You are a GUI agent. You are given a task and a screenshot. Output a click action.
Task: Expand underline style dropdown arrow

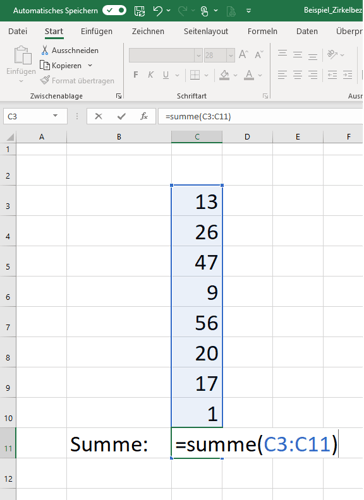[177, 75]
